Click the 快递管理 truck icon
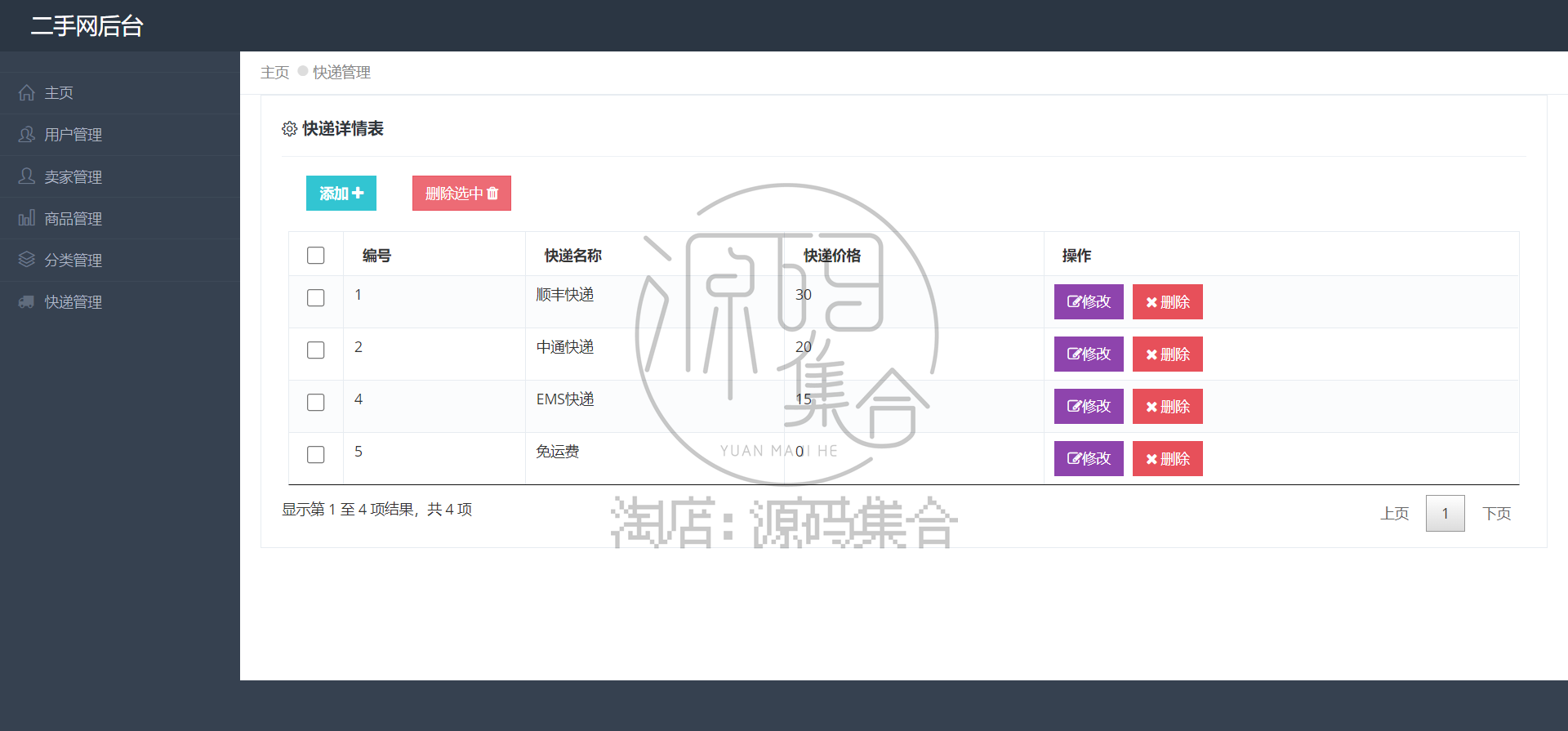The height and width of the screenshot is (731, 1568). point(27,302)
